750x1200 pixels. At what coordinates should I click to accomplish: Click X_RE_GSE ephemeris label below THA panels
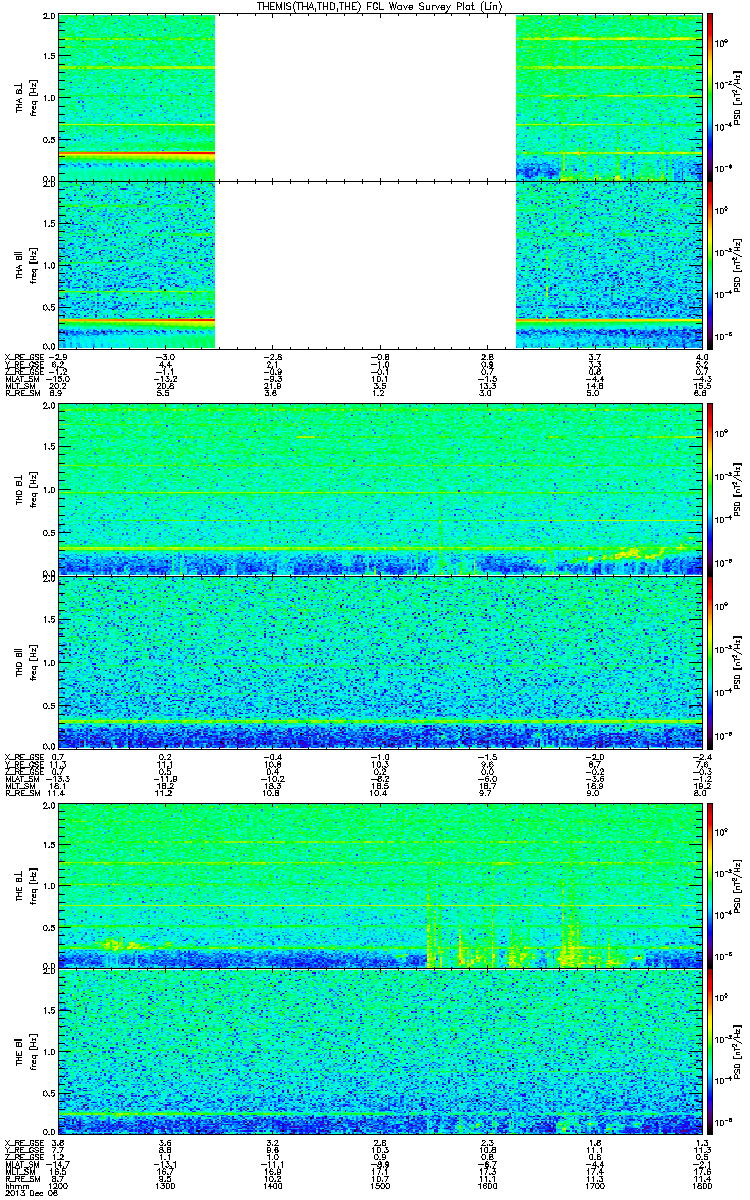click(x=22, y=357)
